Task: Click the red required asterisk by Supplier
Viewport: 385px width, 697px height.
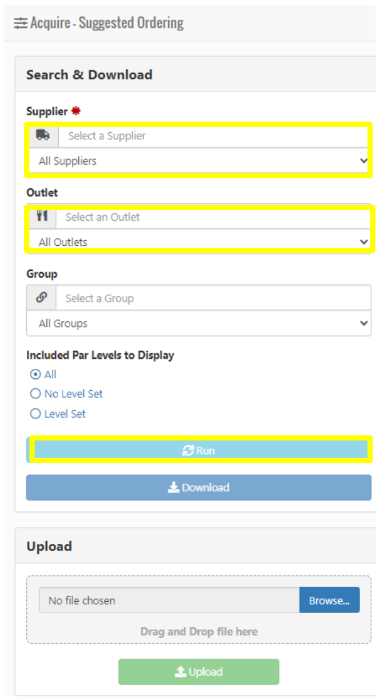Action: pyautogui.click(x=76, y=111)
